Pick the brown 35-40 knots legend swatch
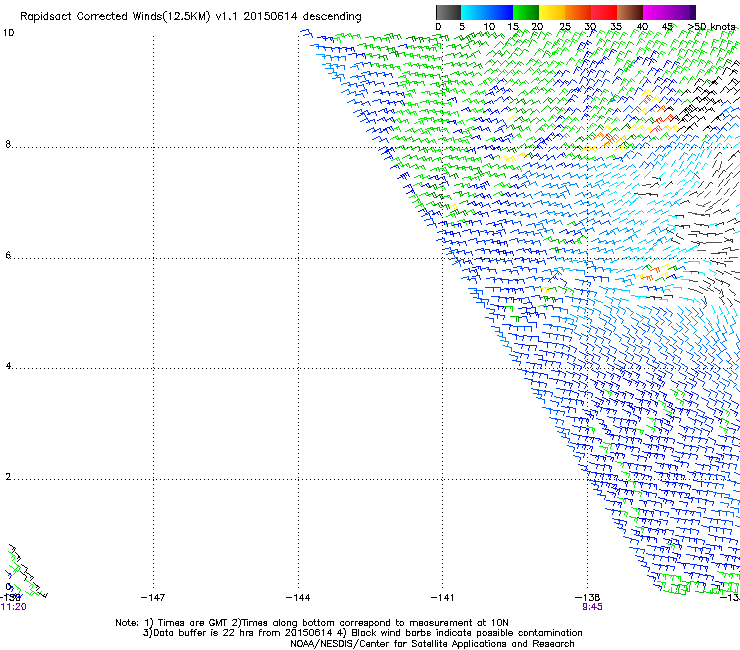This screenshot has height=650, width=740. (630, 12)
